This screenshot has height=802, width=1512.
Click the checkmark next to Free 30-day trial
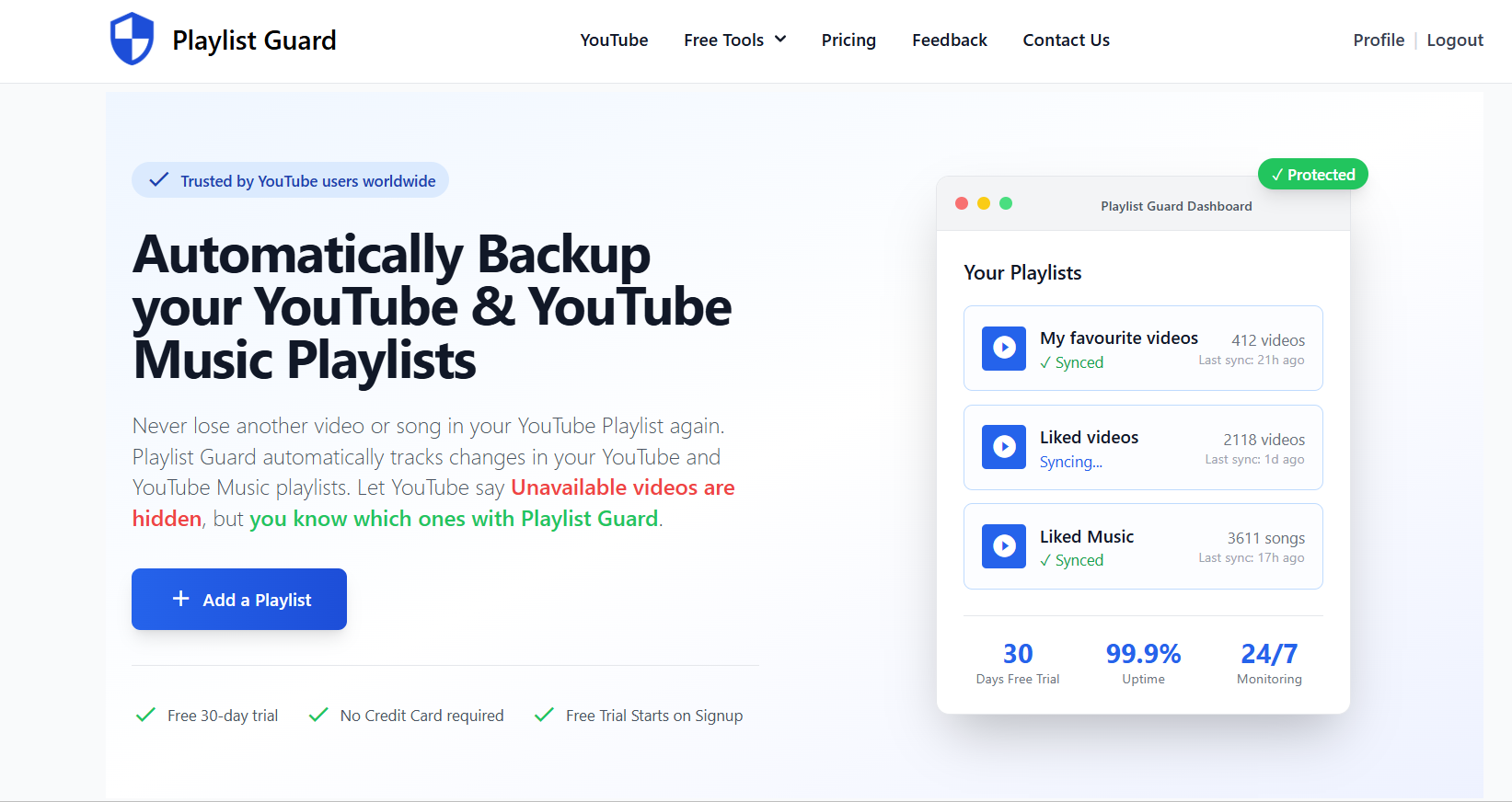point(145,715)
